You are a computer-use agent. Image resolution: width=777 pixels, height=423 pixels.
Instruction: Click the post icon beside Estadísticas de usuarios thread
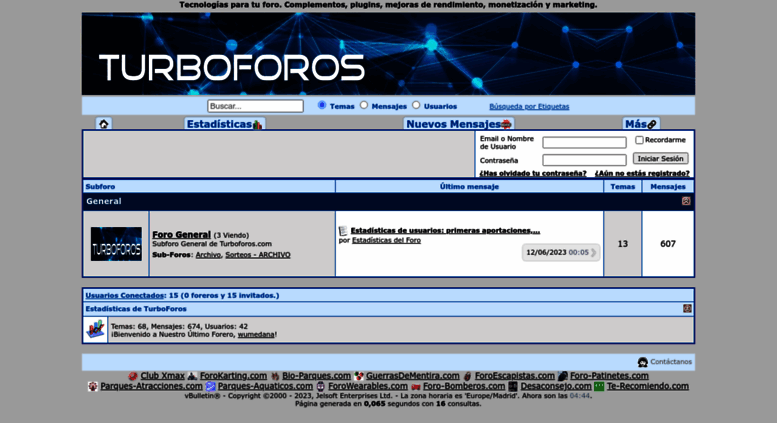(x=343, y=231)
